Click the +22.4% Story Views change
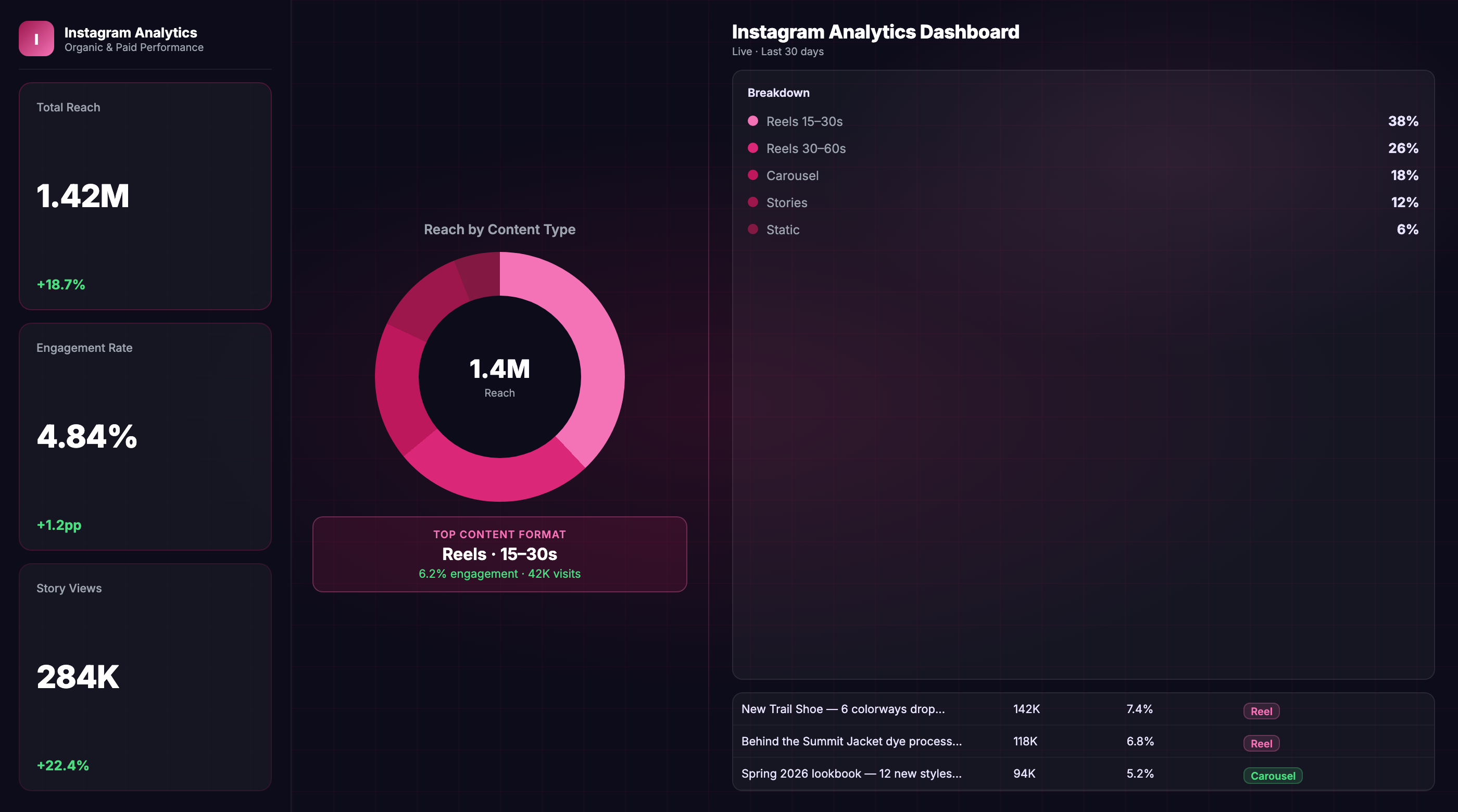The image size is (1458, 812). 63,766
